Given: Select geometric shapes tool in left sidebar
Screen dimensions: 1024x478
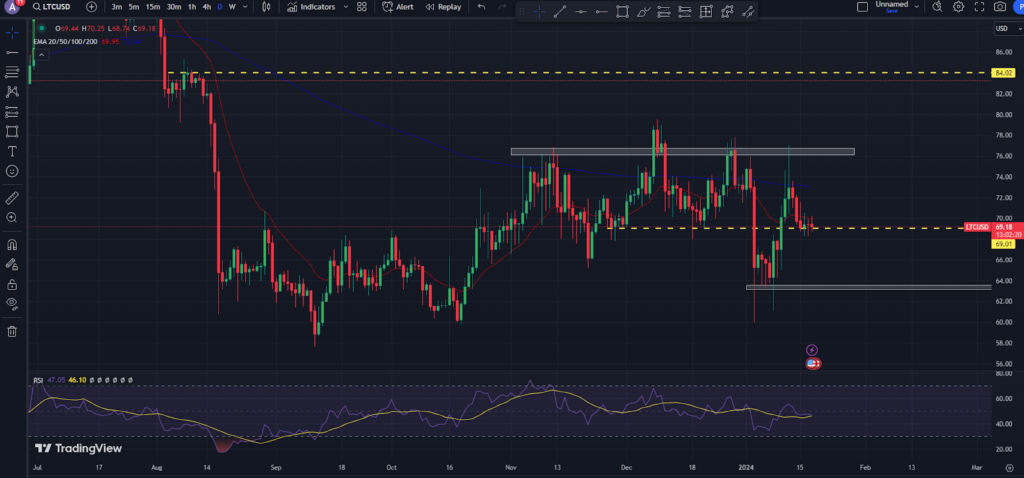Looking at the screenshot, I should [x=12, y=131].
